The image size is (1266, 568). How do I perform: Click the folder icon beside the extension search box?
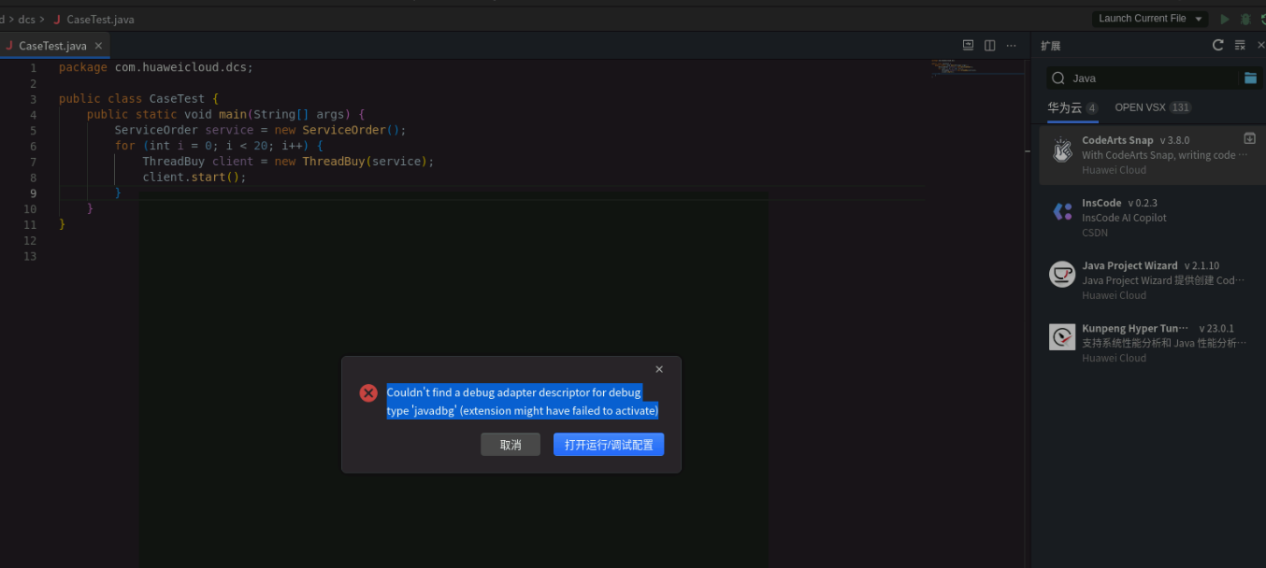[1250, 78]
